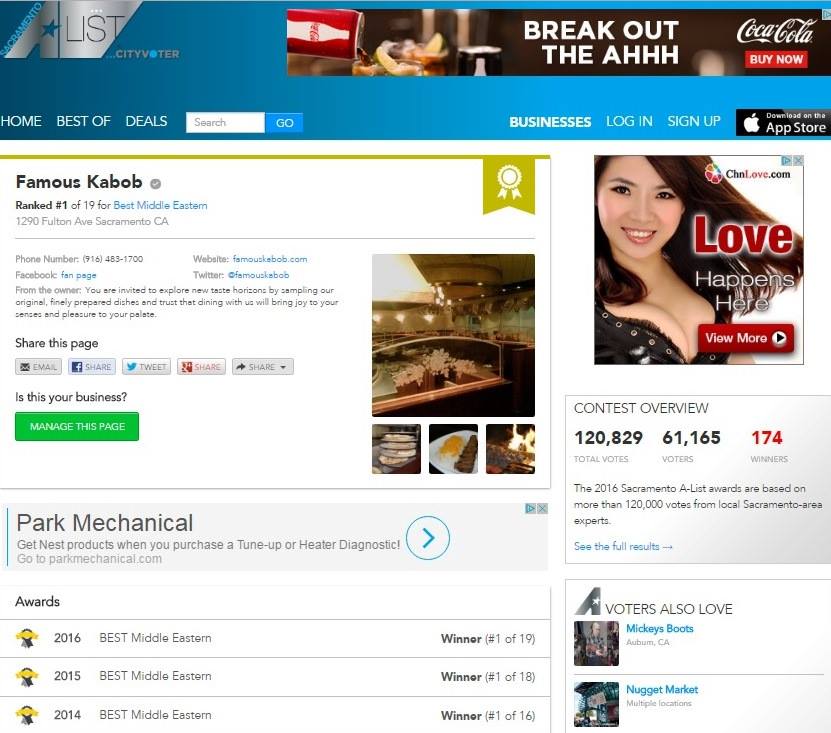Image resolution: width=831 pixels, height=733 pixels.
Task: Go to the Deals section
Action: [146, 121]
